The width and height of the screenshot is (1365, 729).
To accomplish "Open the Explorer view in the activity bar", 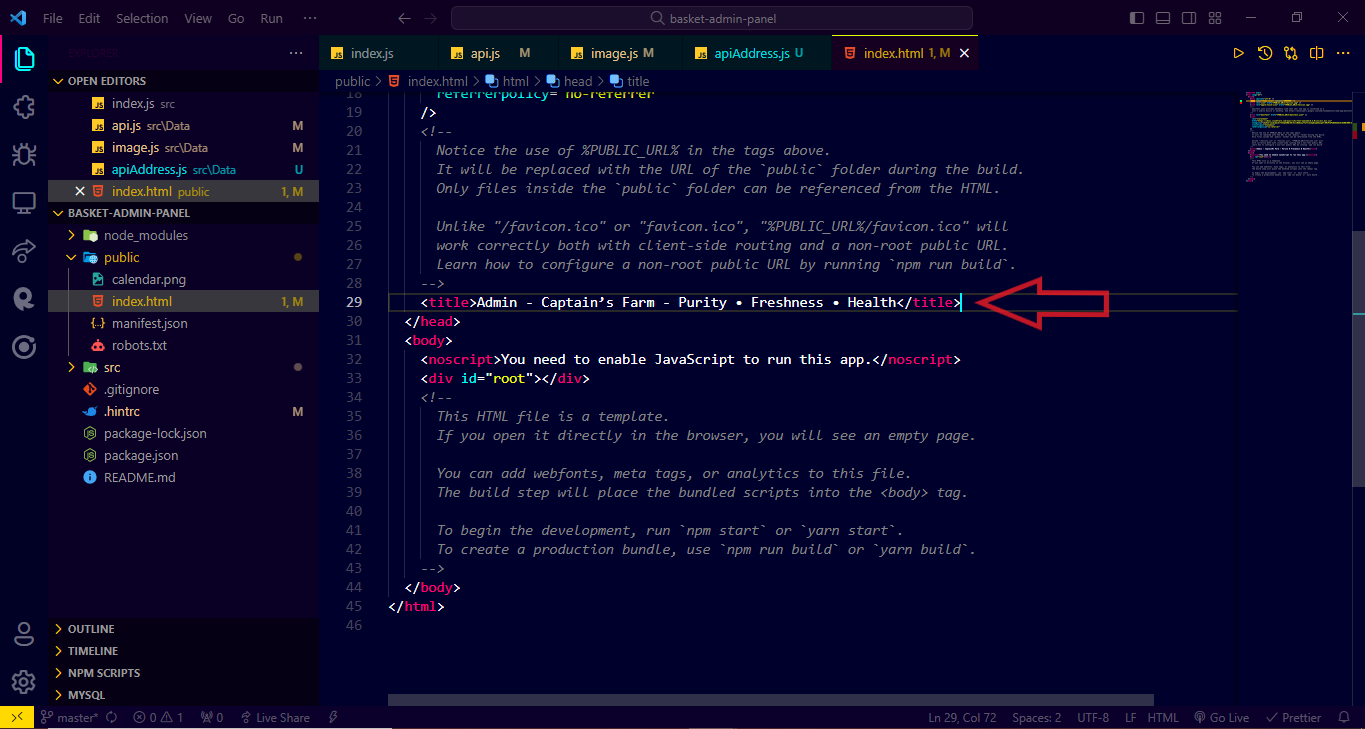I will [x=24, y=59].
